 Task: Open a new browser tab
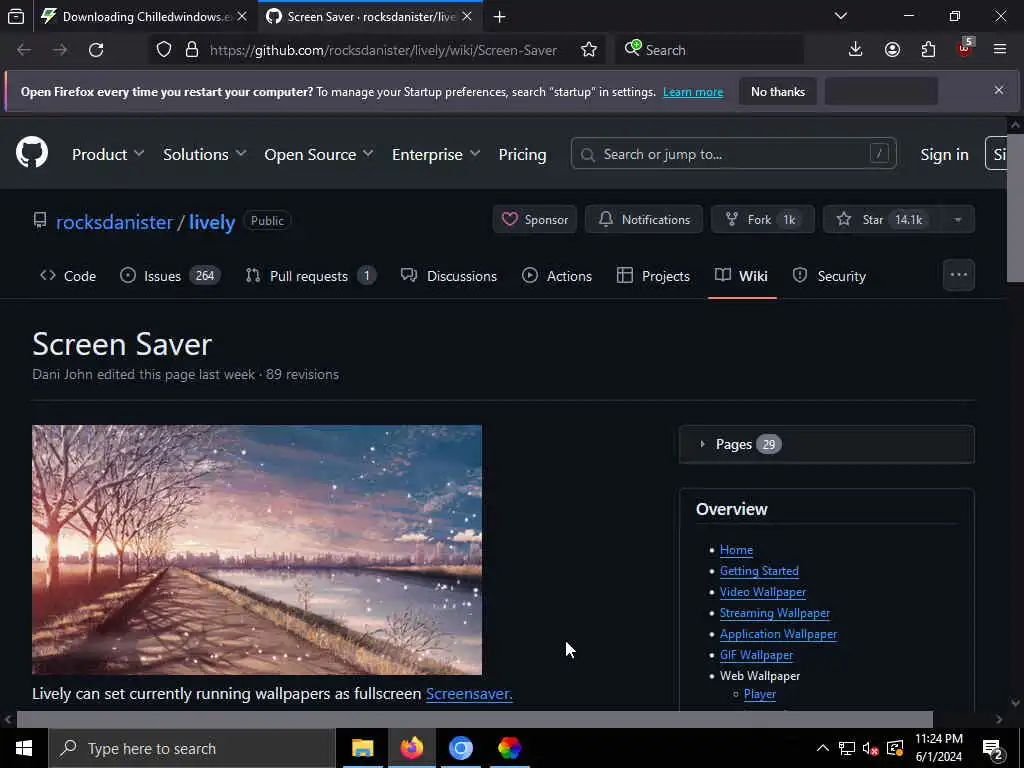500,17
